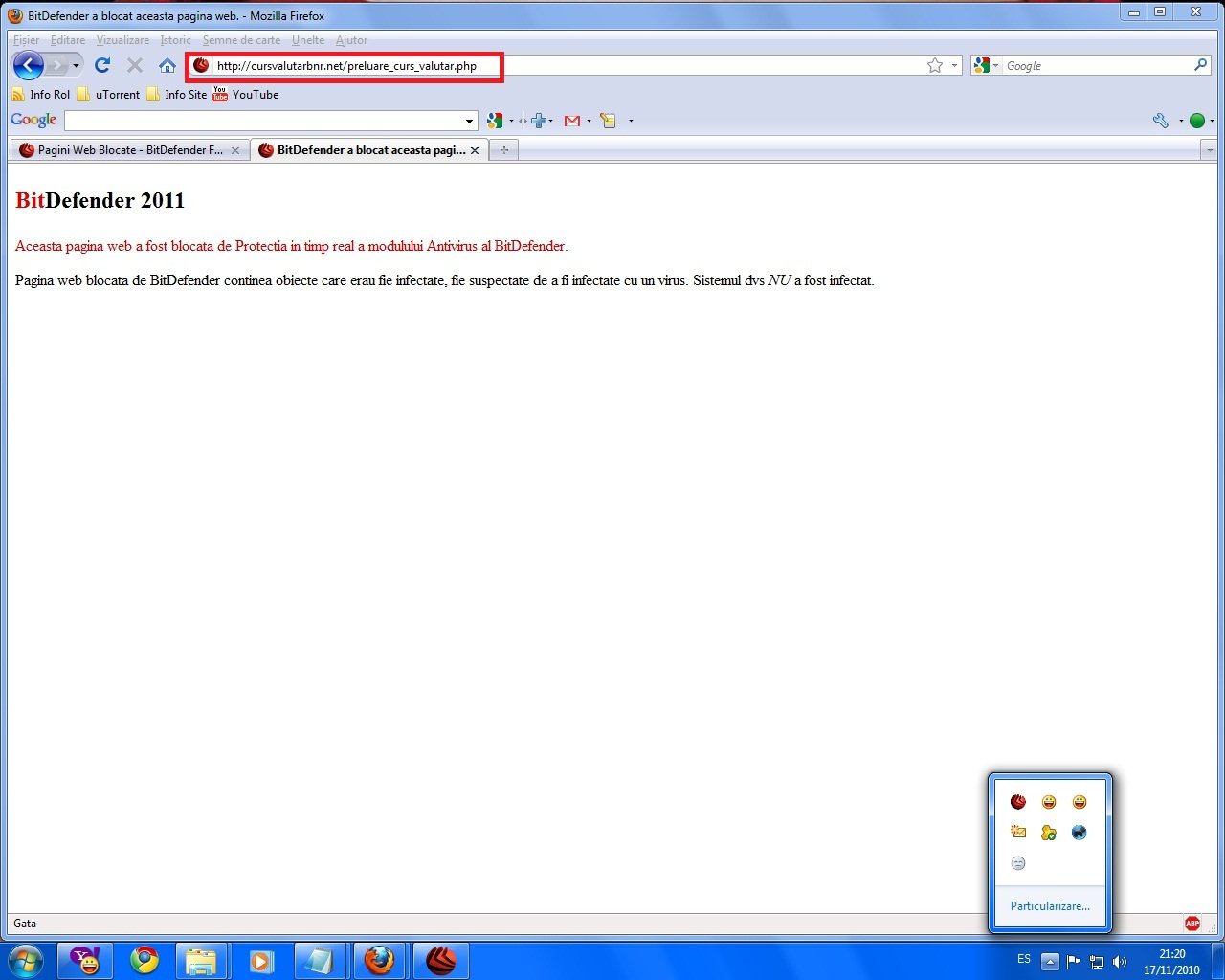Click the gray sleepy face icon in tray popup
Viewport: 1225px width, 980px height.
[x=1018, y=863]
